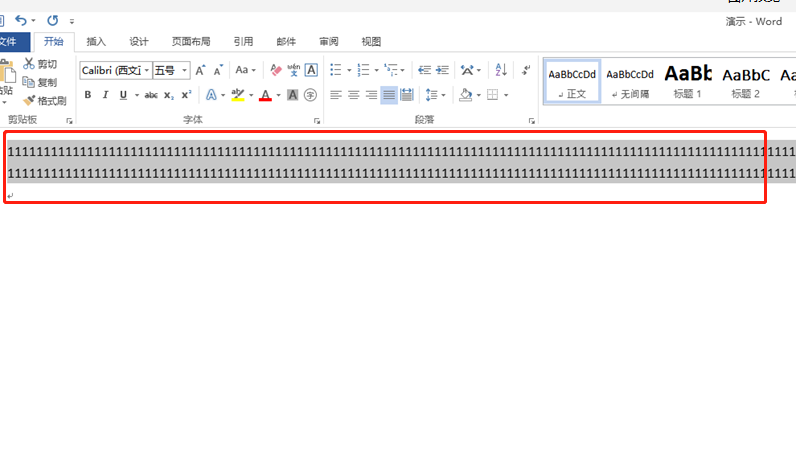This screenshot has width=796, height=449.
Task: Select the 标题 1 style thumbnail
Action: tap(687, 82)
